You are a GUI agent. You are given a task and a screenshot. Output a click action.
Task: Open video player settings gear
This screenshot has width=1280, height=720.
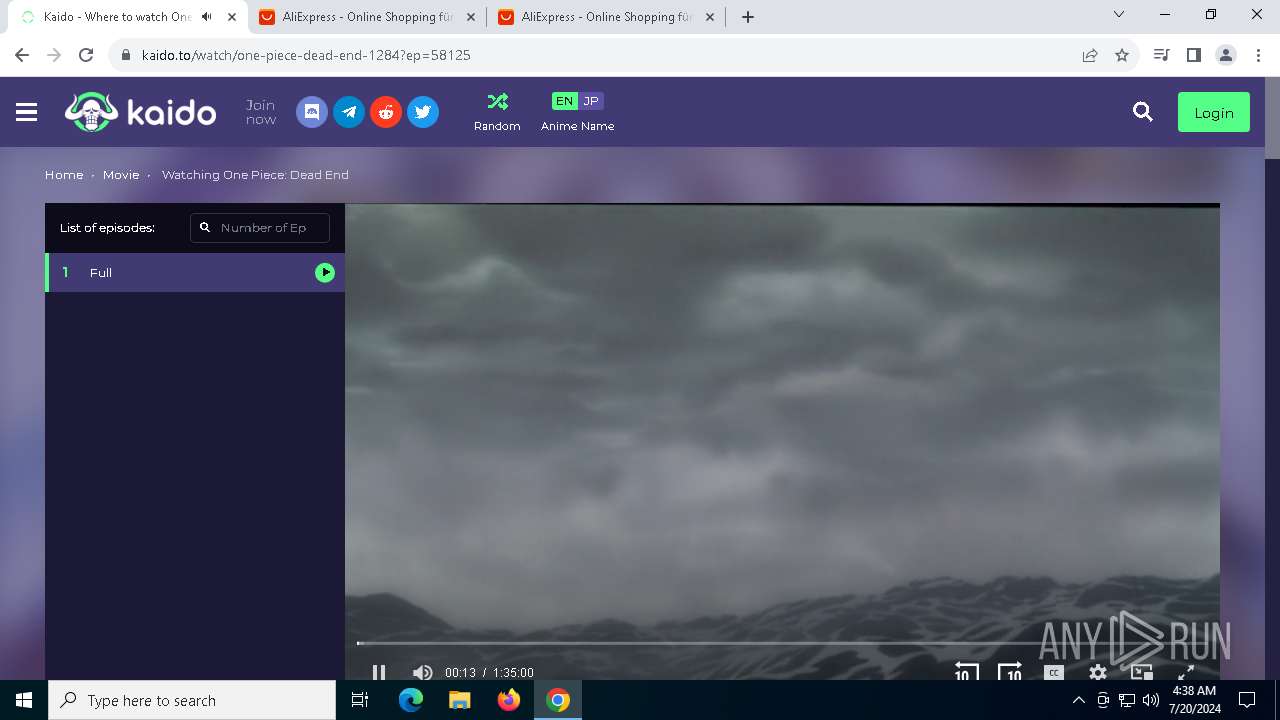1098,673
